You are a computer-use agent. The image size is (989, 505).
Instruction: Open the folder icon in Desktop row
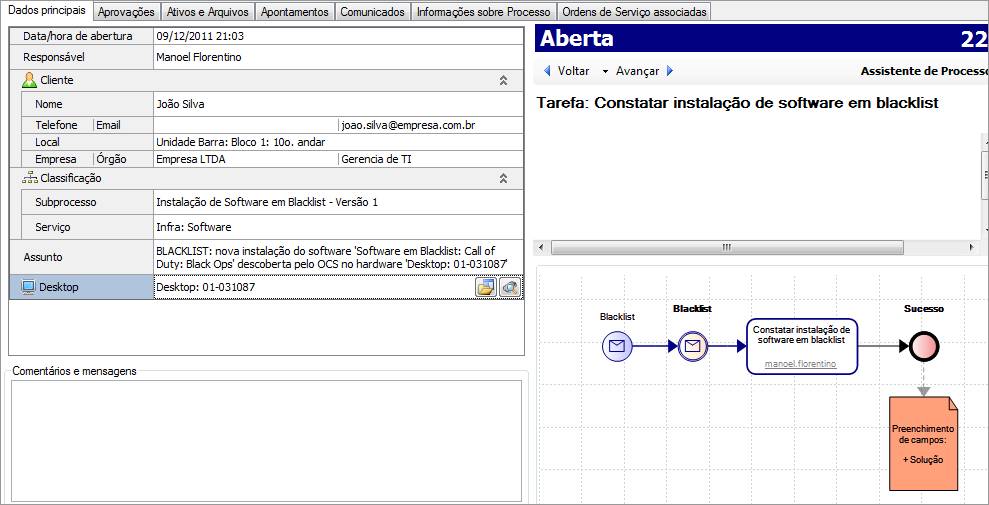(x=486, y=287)
